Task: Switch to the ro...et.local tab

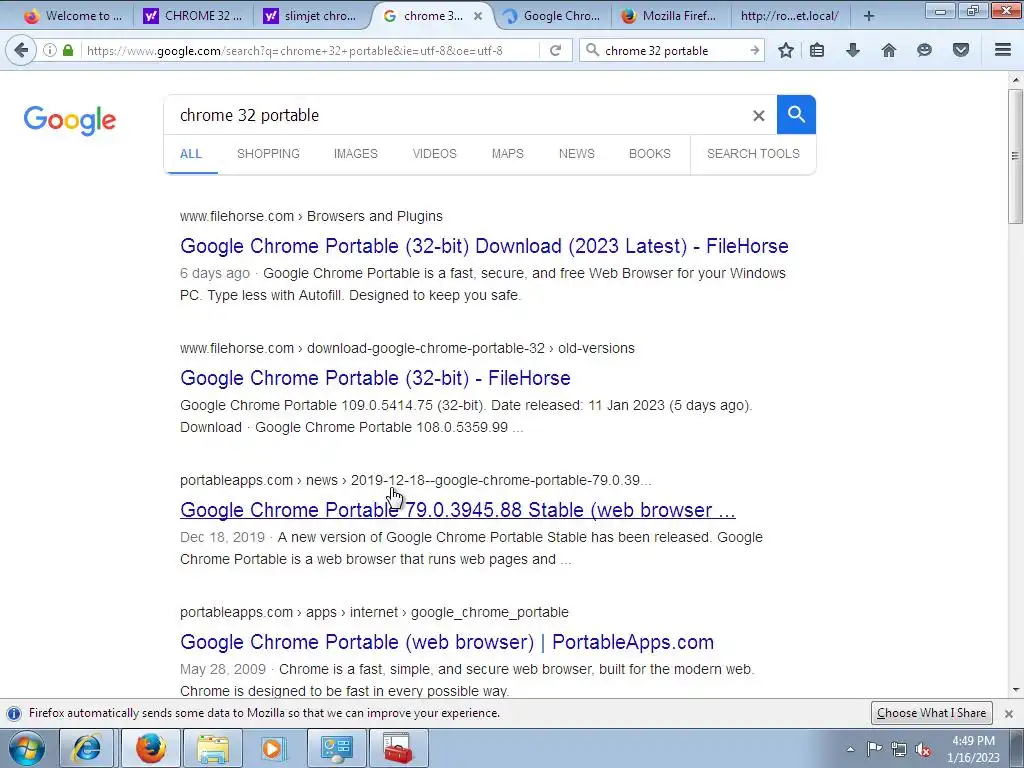Action: click(x=790, y=16)
